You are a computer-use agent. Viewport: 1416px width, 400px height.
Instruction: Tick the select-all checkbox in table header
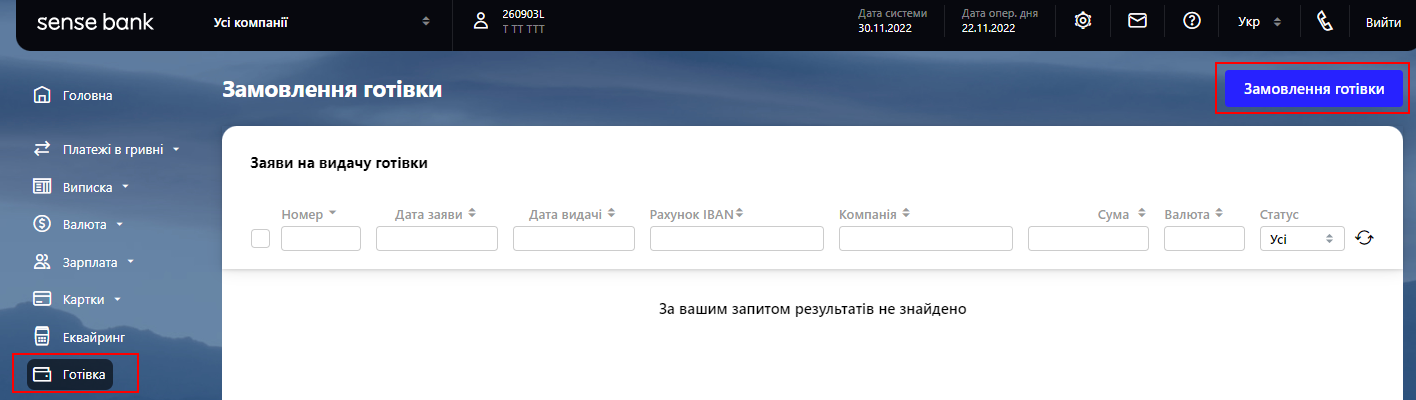(260, 238)
